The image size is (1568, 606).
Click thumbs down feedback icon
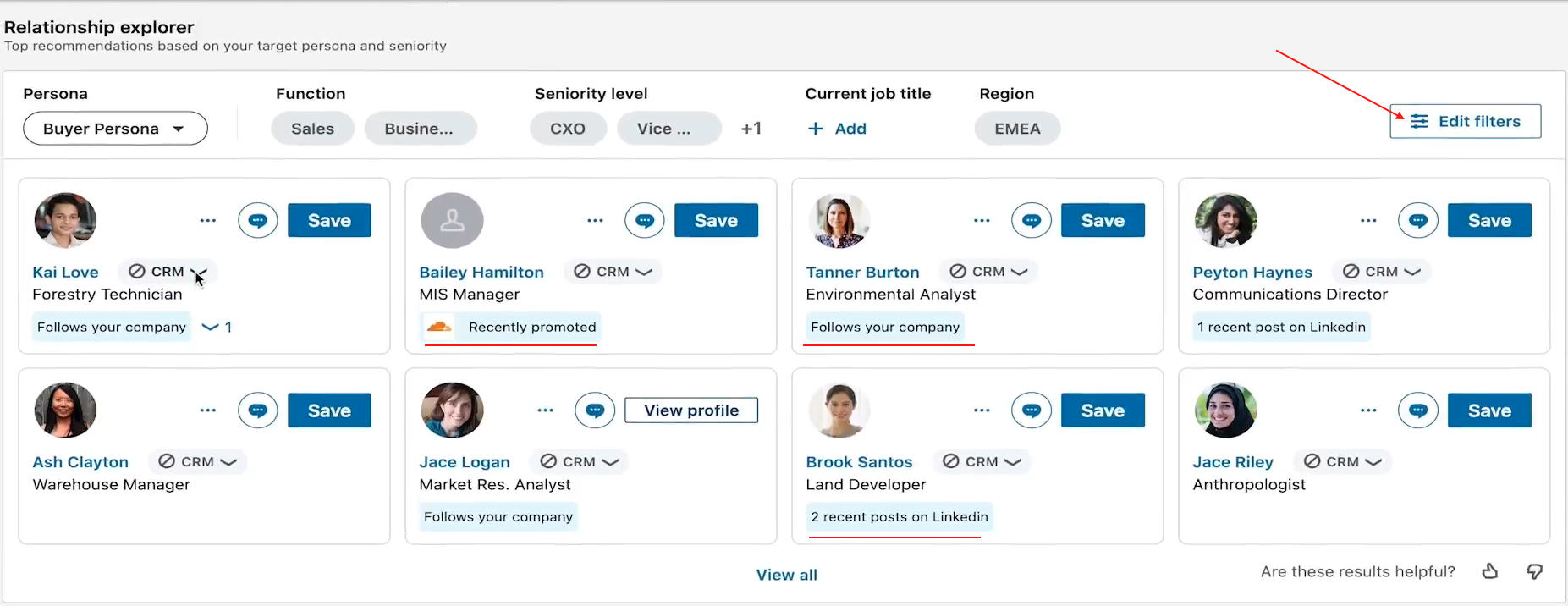1534,572
